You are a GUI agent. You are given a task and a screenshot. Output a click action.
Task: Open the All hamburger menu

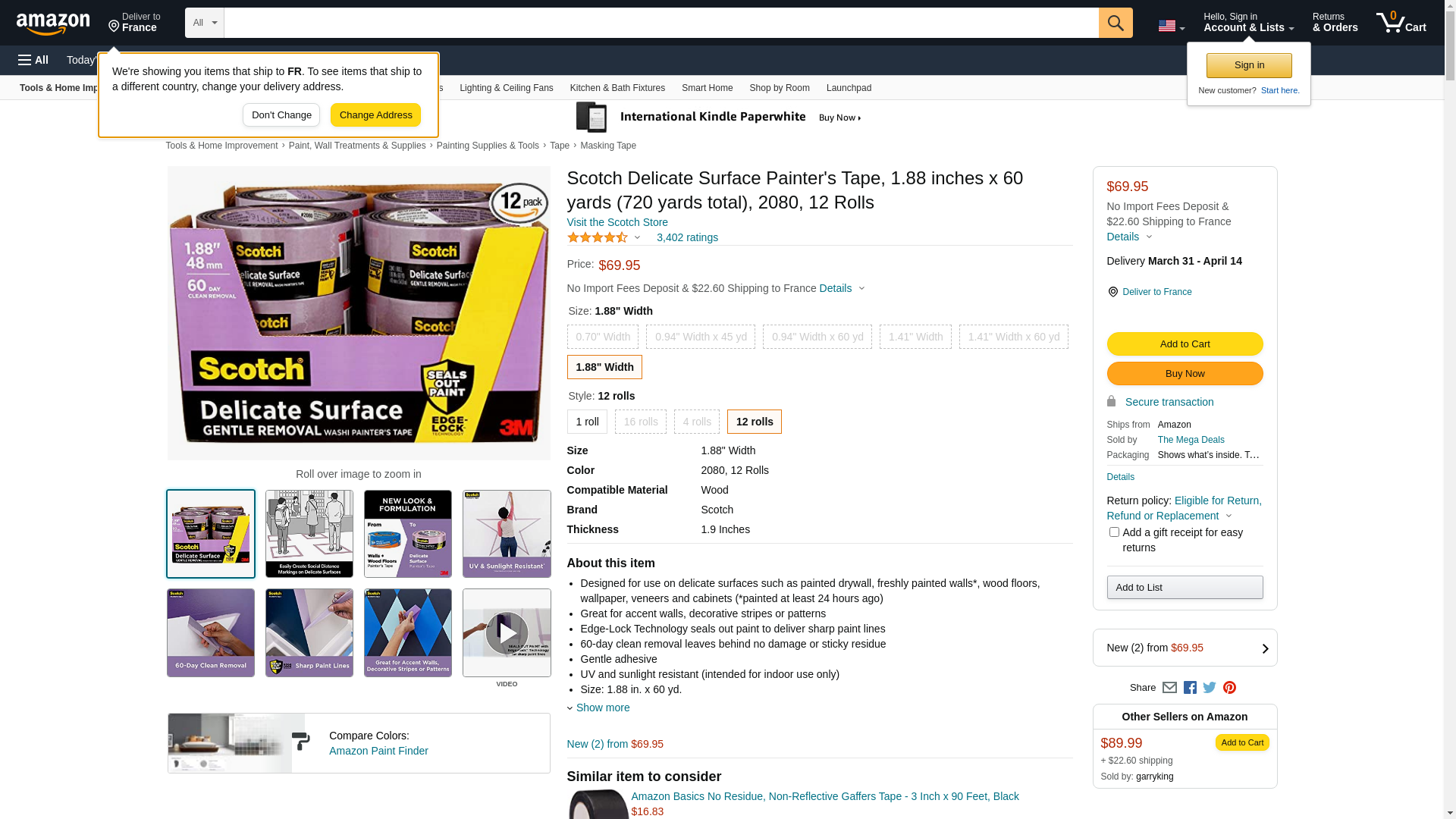coord(33,60)
